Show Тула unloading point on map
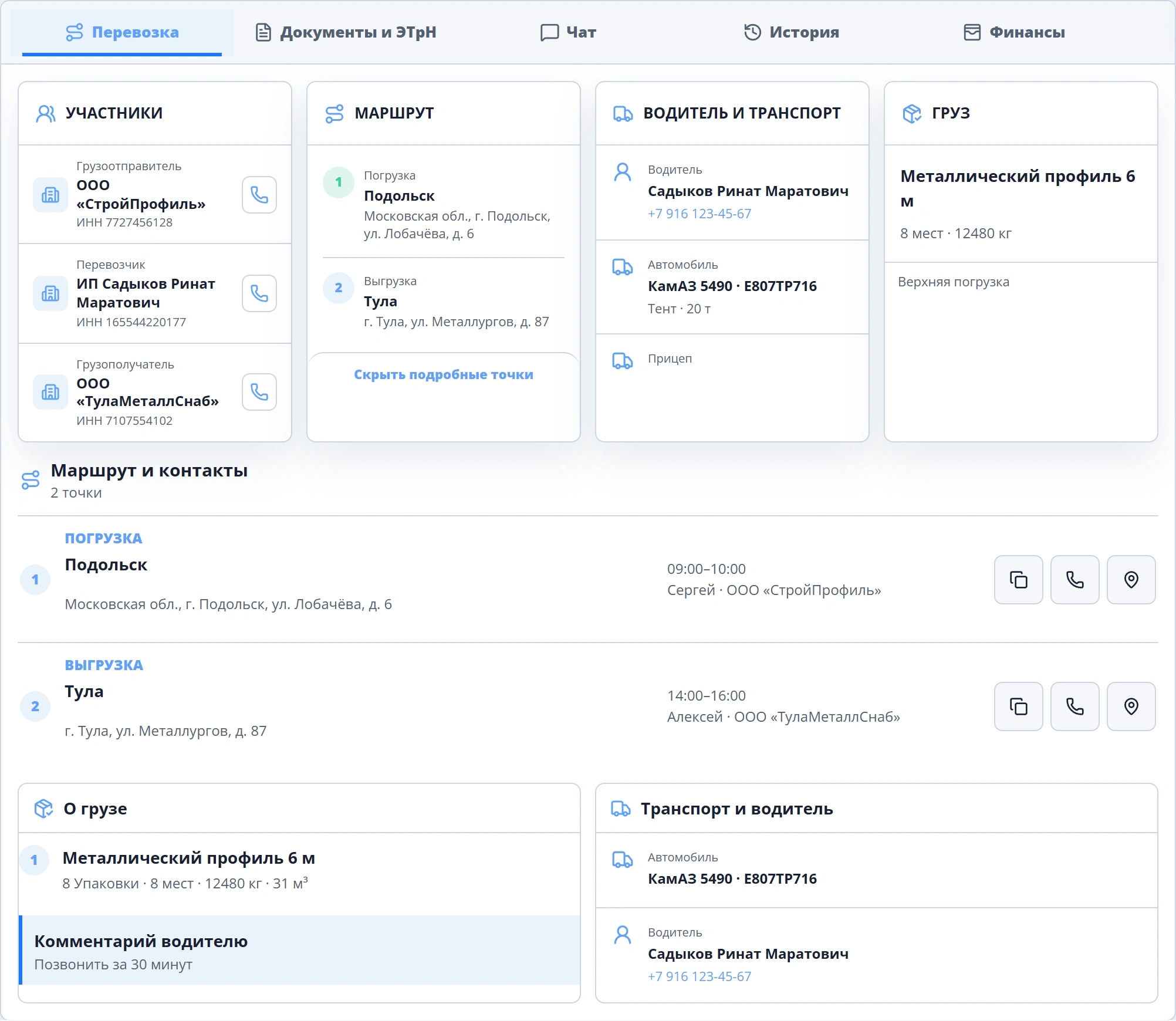Image resolution: width=1176 pixels, height=1021 pixels. coord(1131,706)
